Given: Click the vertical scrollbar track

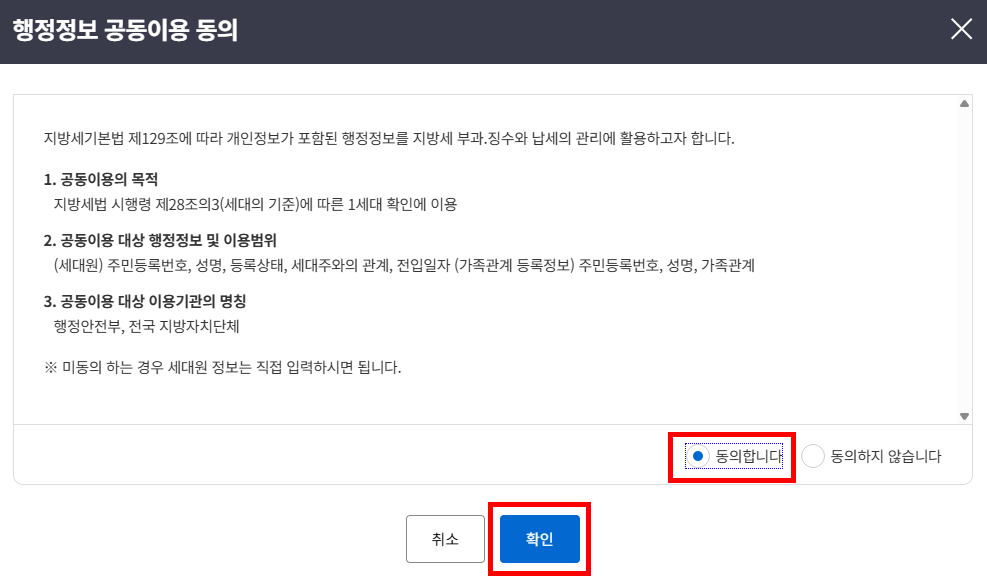Looking at the screenshot, I should click(x=964, y=260).
